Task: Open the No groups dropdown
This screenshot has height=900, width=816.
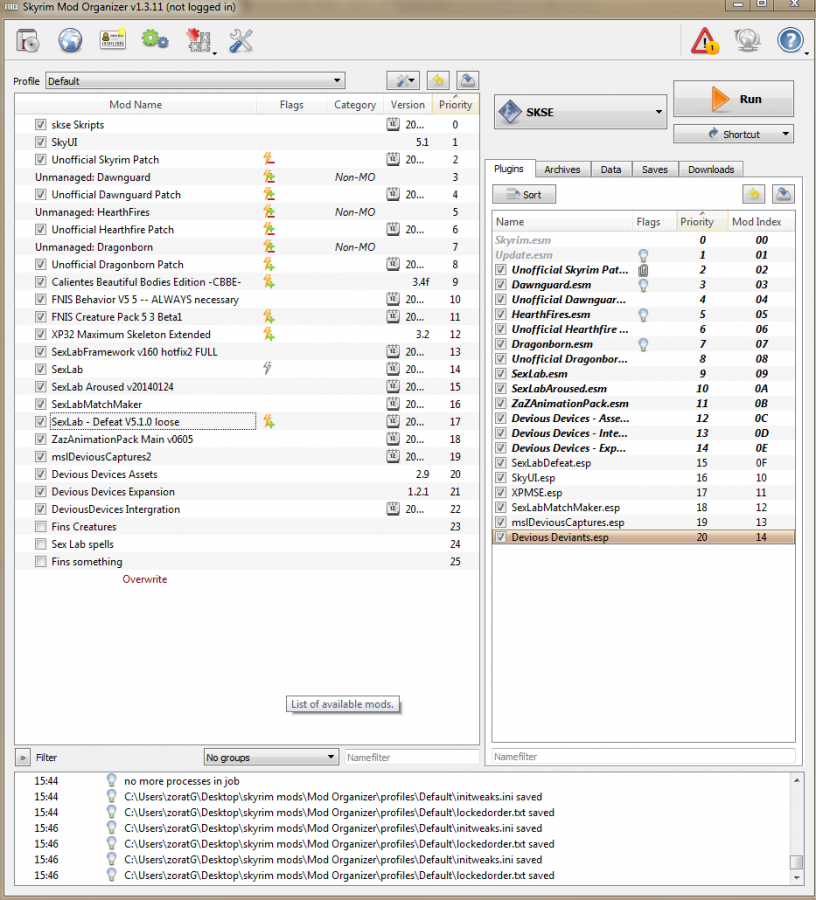Action: coord(270,757)
